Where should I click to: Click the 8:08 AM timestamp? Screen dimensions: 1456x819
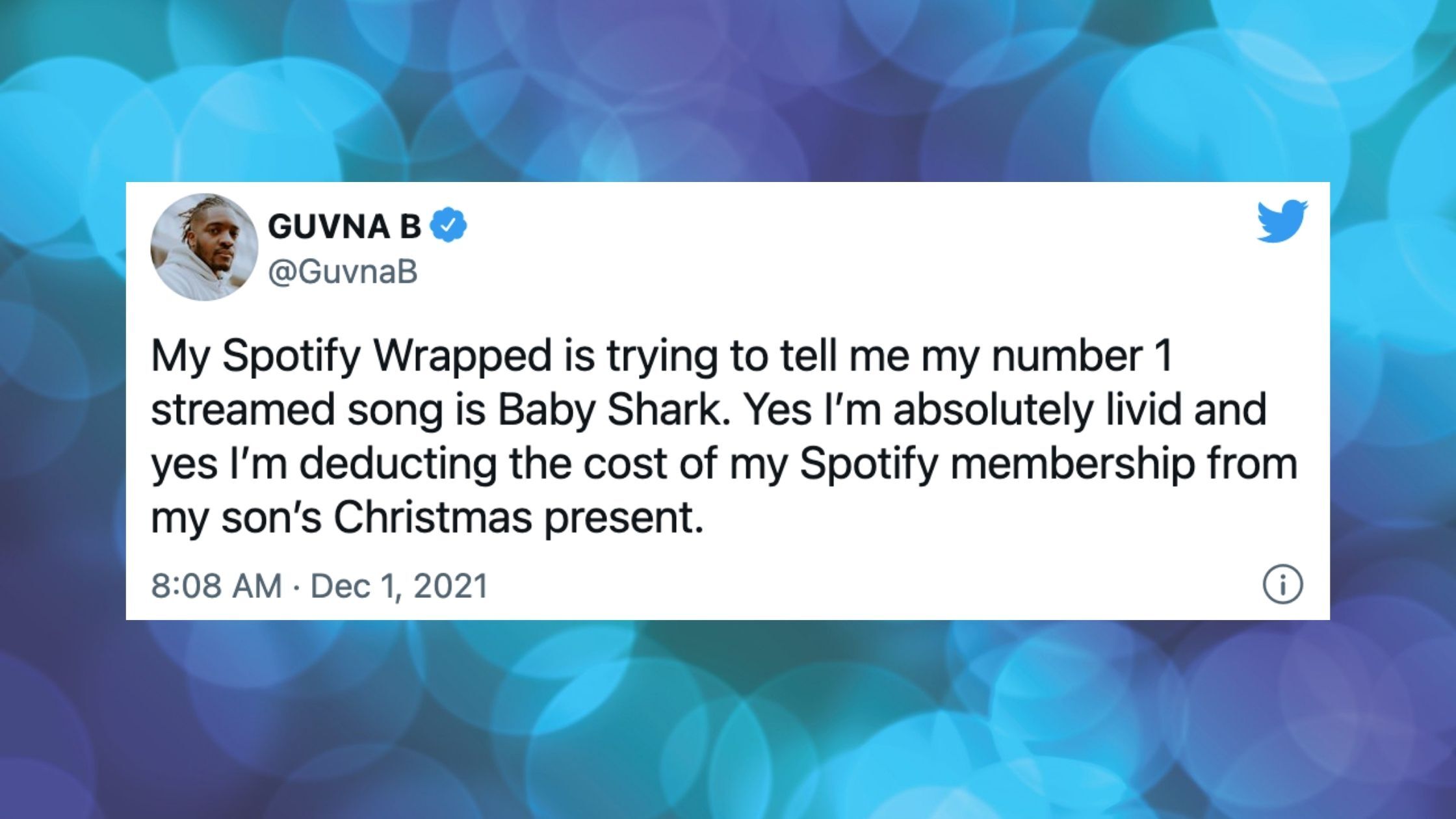coord(216,586)
